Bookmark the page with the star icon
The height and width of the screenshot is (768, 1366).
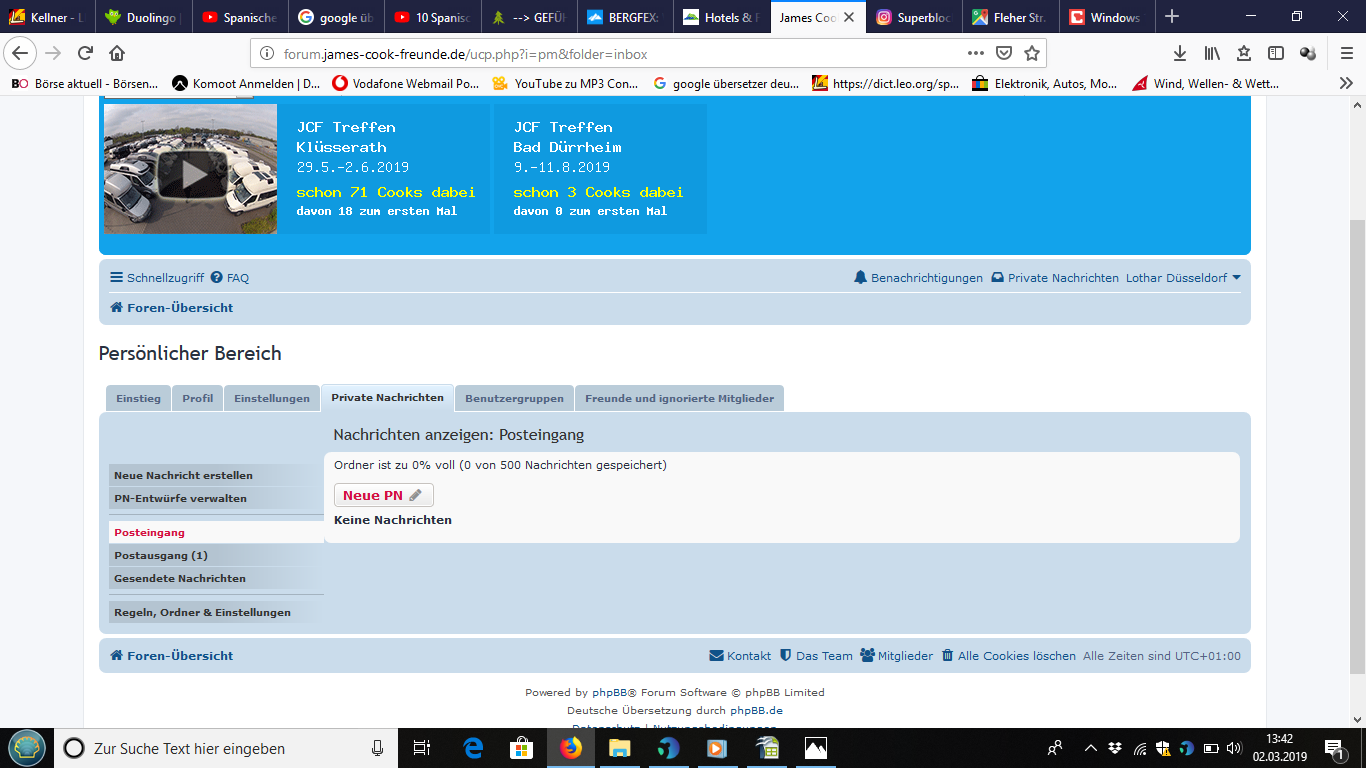[1030, 54]
